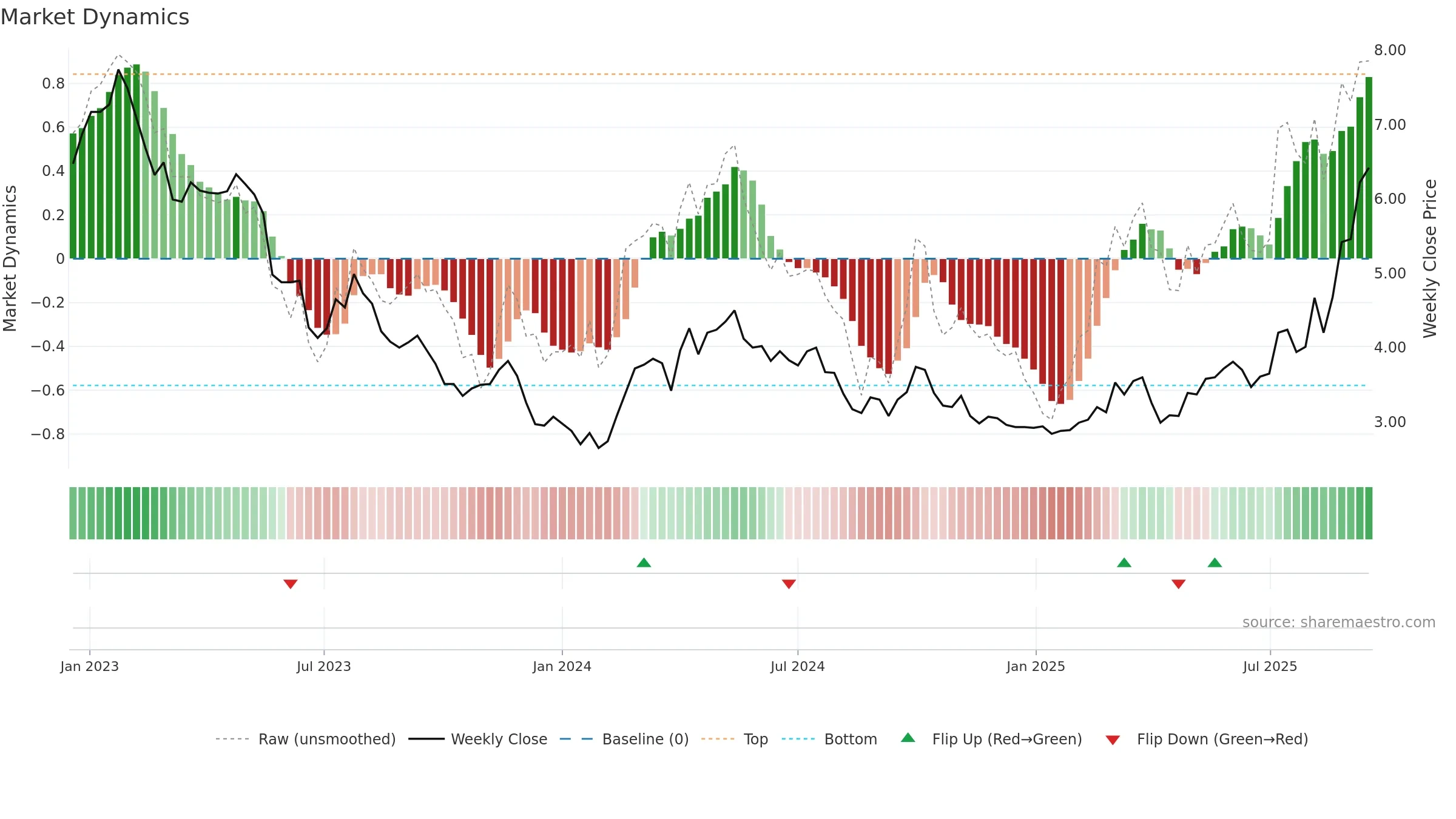Click the red flip-down marker between Jan and Jul 2025

coord(1179,584)
